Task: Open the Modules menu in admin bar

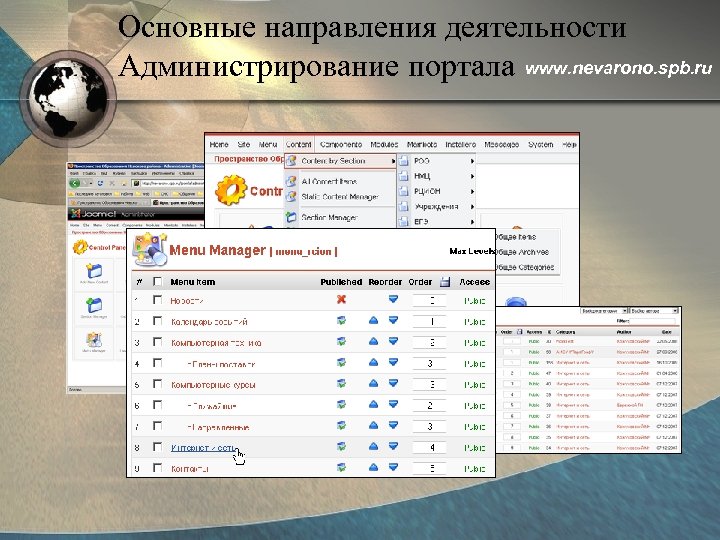Action: [384, 144]
